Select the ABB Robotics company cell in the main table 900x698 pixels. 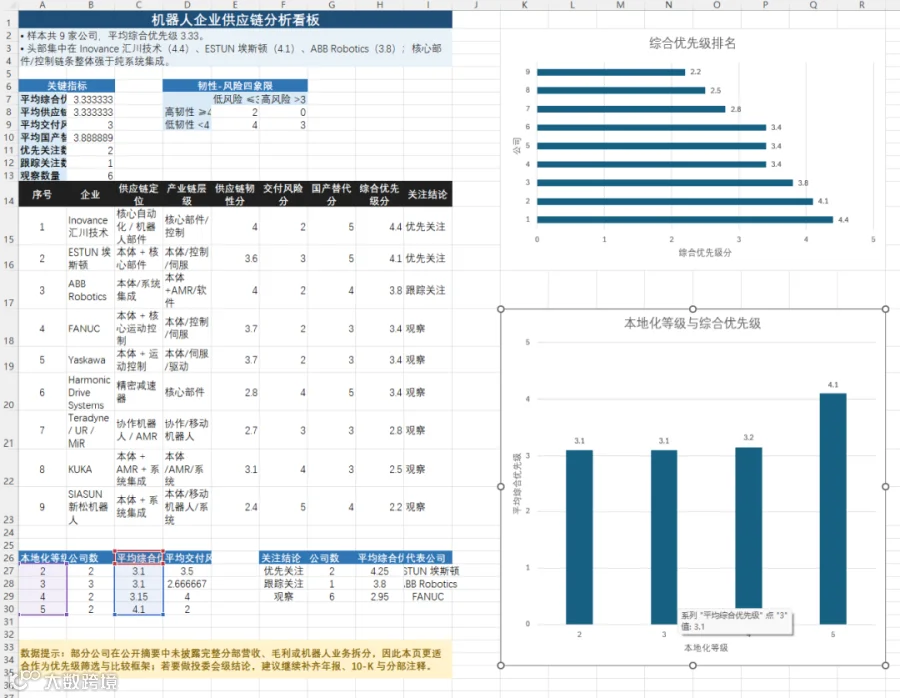coord(91,290)
